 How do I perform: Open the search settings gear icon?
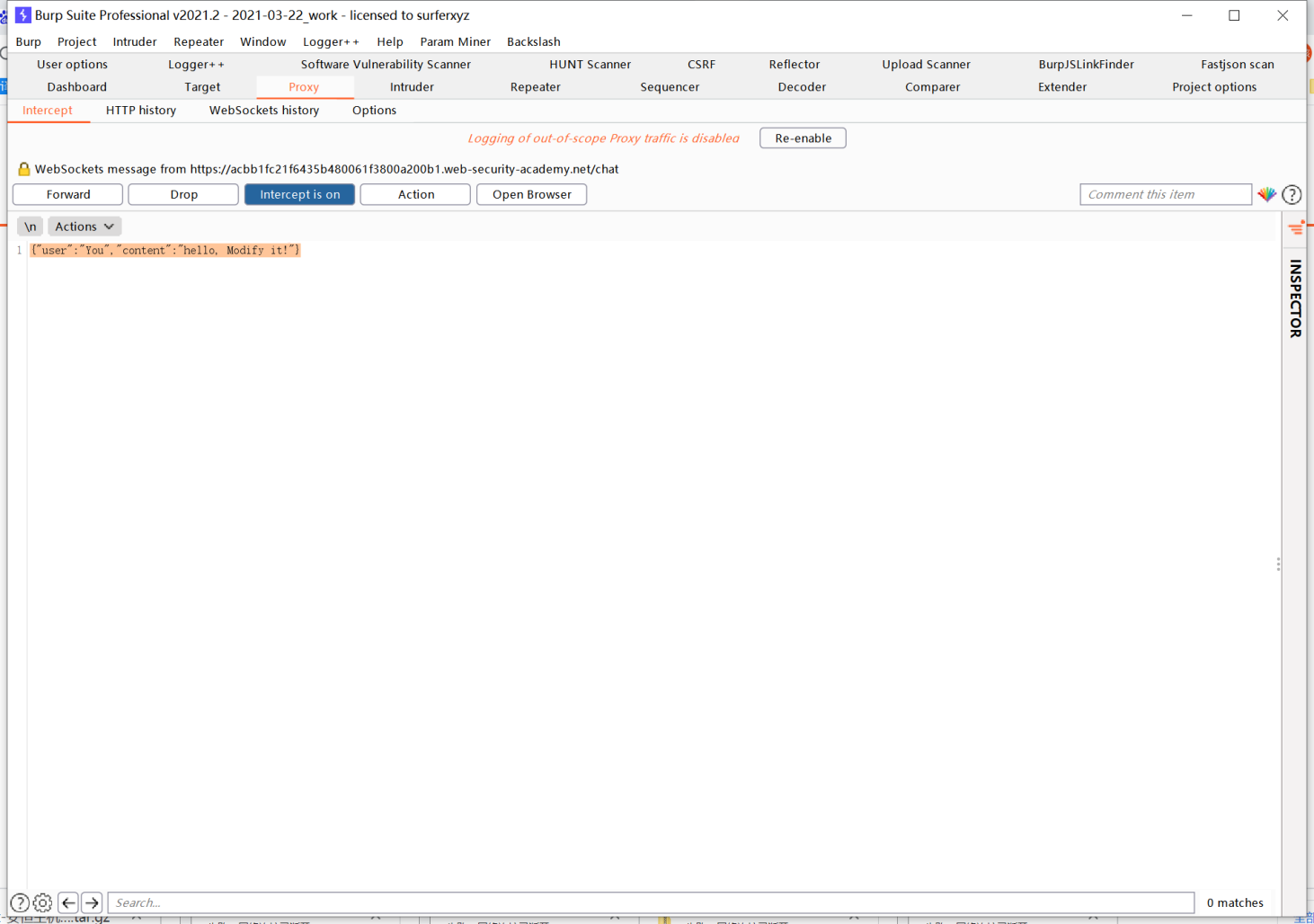(42, 902)
